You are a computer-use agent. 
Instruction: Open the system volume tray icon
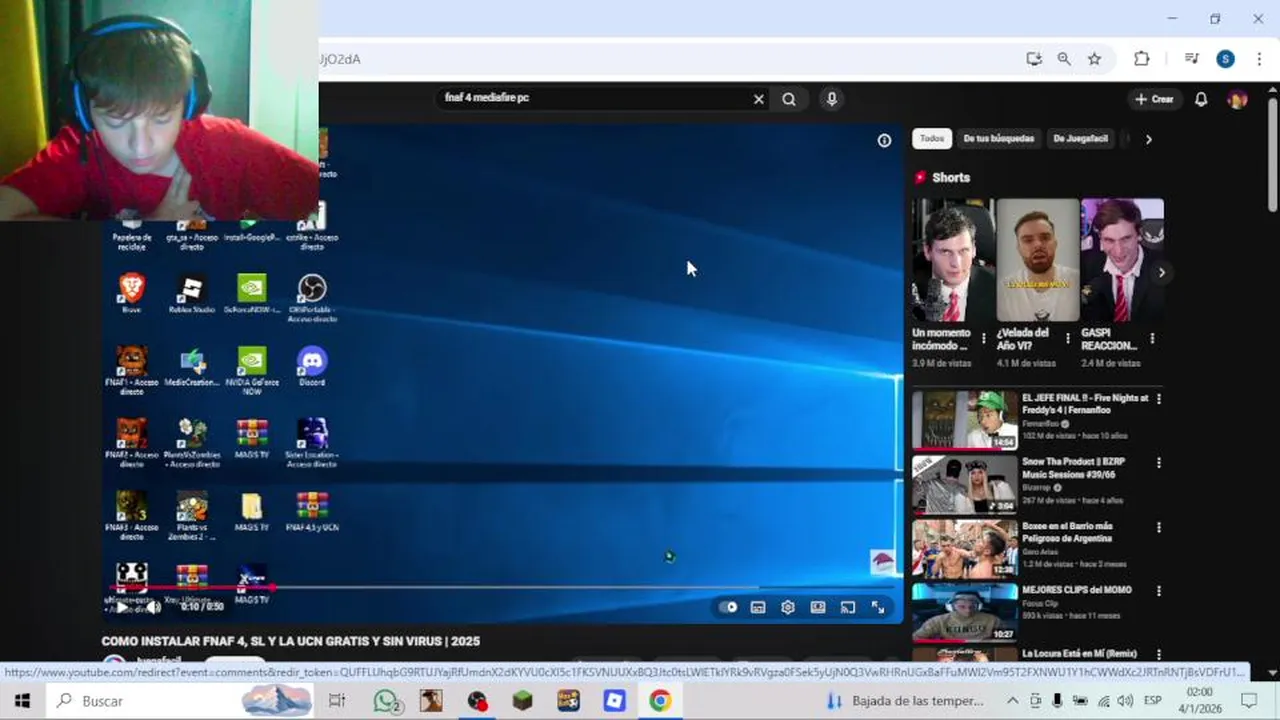coord(1125,701)
